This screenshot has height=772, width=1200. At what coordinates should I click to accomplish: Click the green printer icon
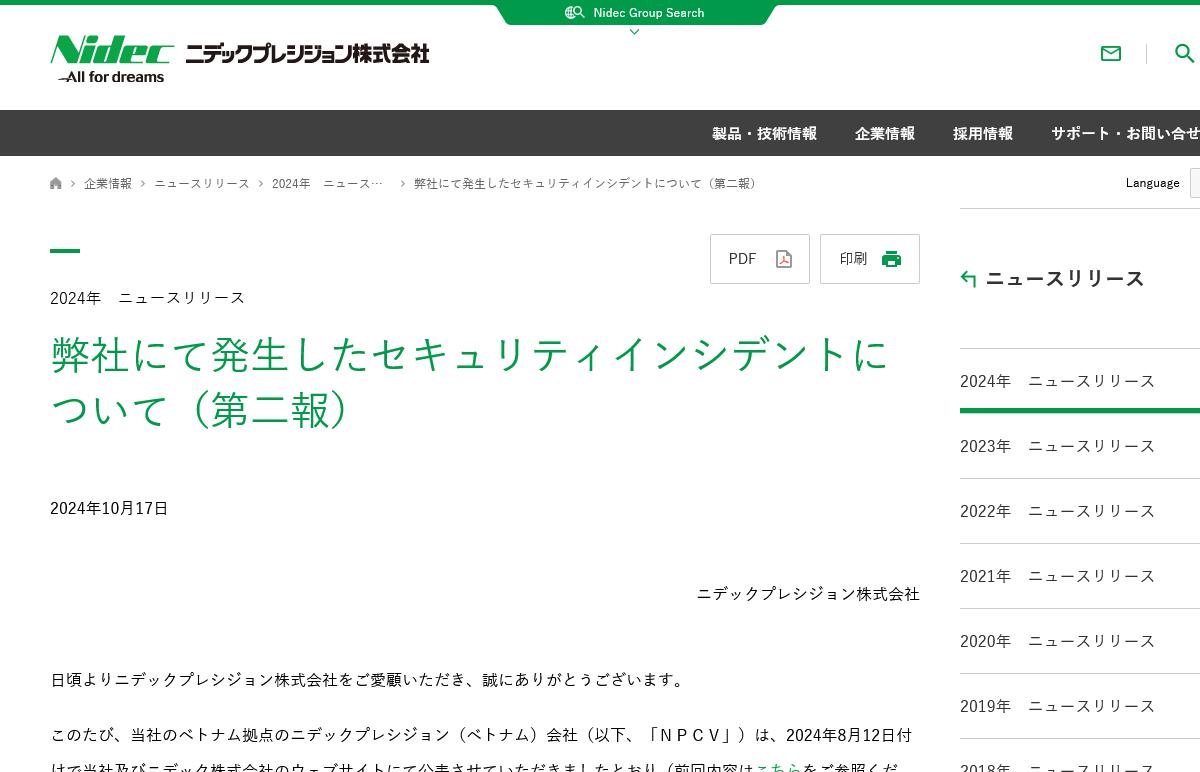(x=891, y=259)
